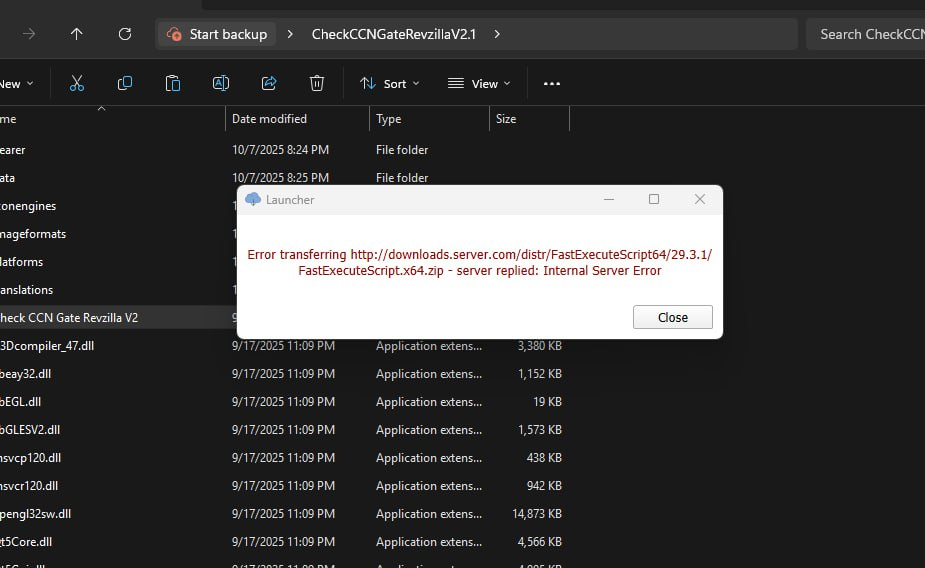Image resolution: width=925 pixels, height=568 pixels.
Task: Maximize the Launcher dialog window
Action: [x=654, y=199]
